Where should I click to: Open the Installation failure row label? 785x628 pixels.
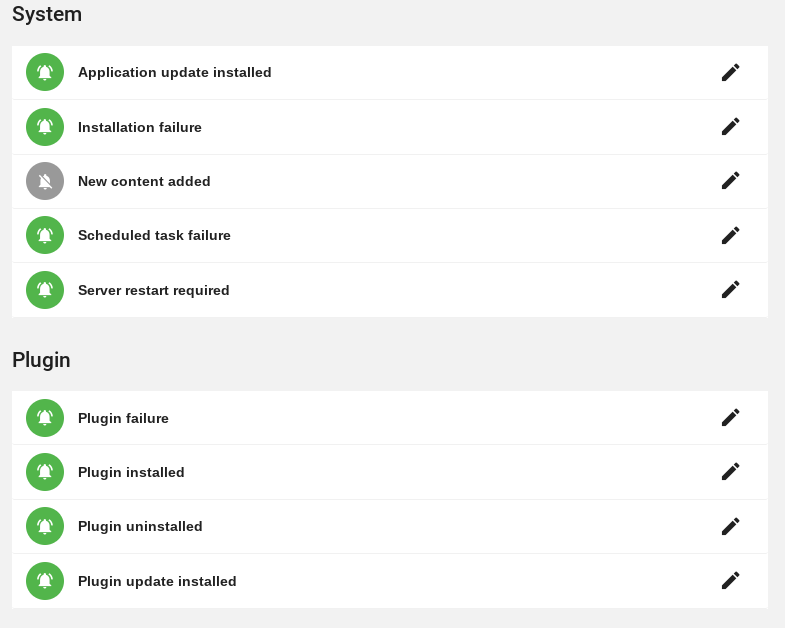140,127
